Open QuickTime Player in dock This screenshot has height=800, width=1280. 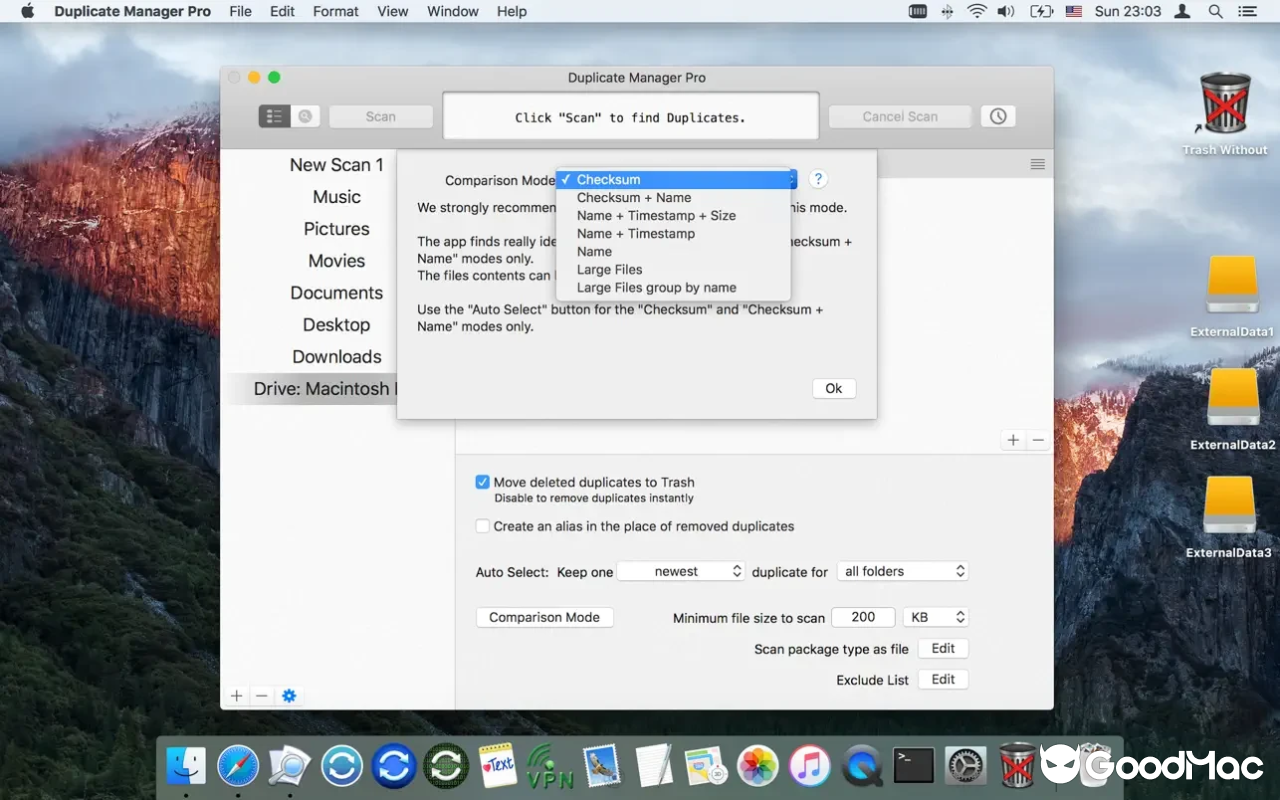pos(862,766)
